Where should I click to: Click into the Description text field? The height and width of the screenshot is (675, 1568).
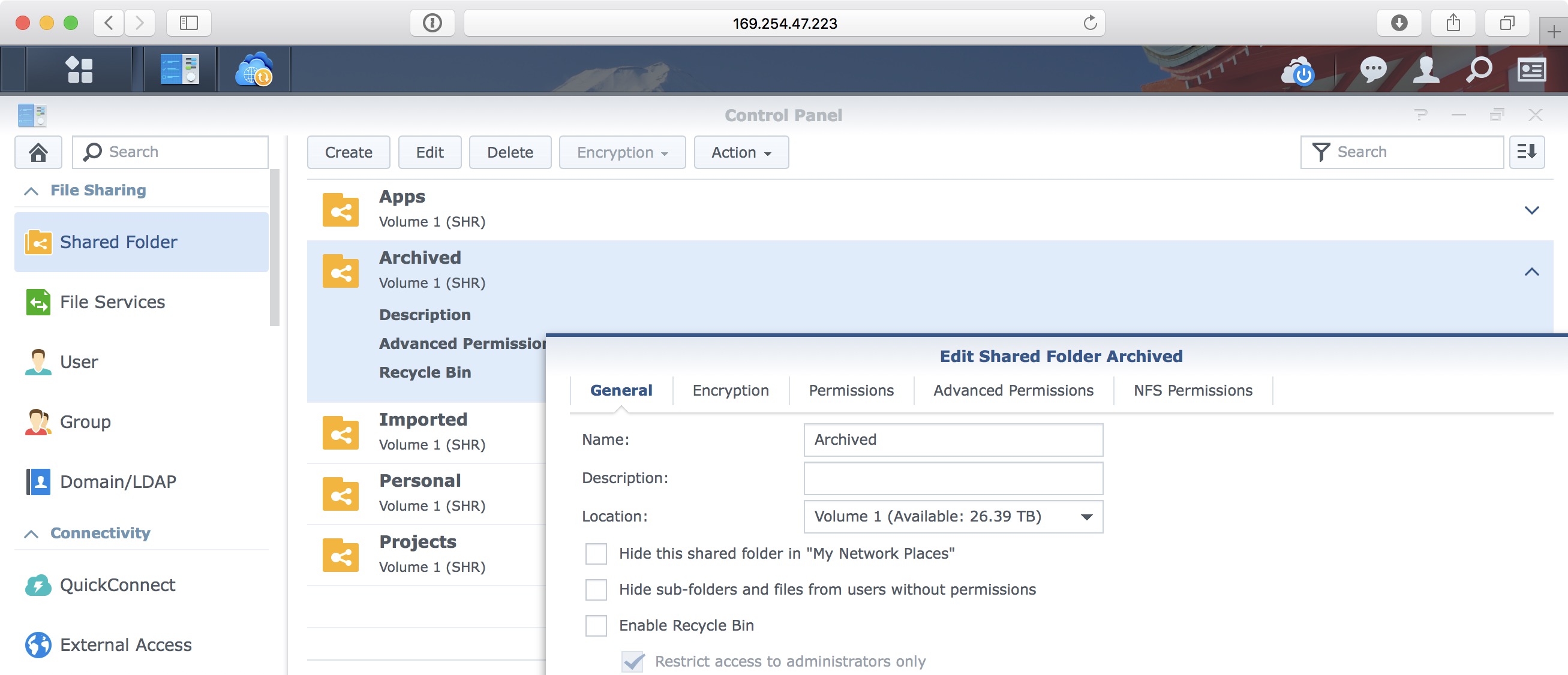point(953,478)
